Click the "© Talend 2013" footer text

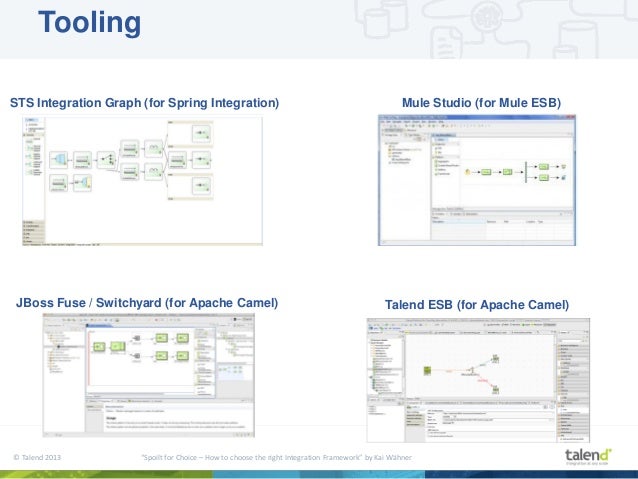tap(37, 457)
